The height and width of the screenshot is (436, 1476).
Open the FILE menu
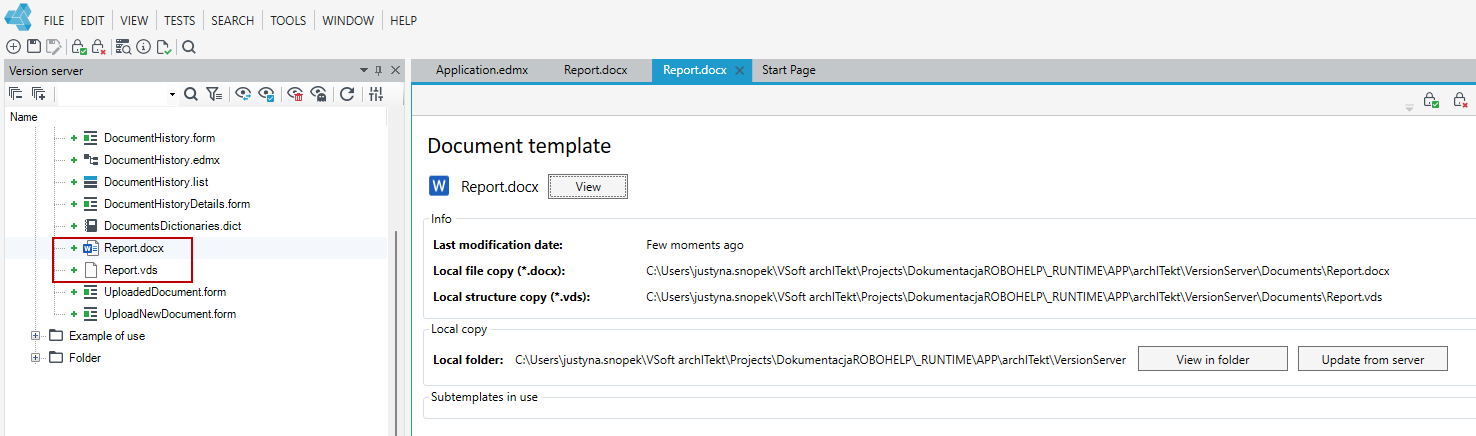coord(54,20)
